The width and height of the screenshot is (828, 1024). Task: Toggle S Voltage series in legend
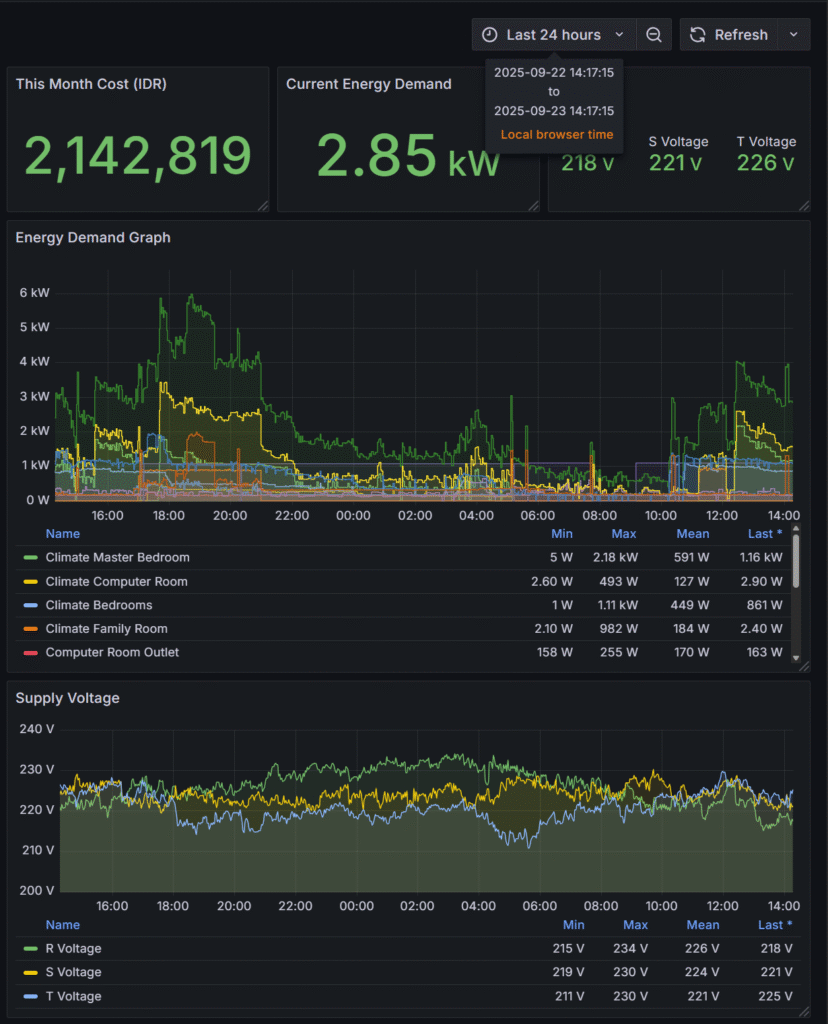[x=73, y=972]
